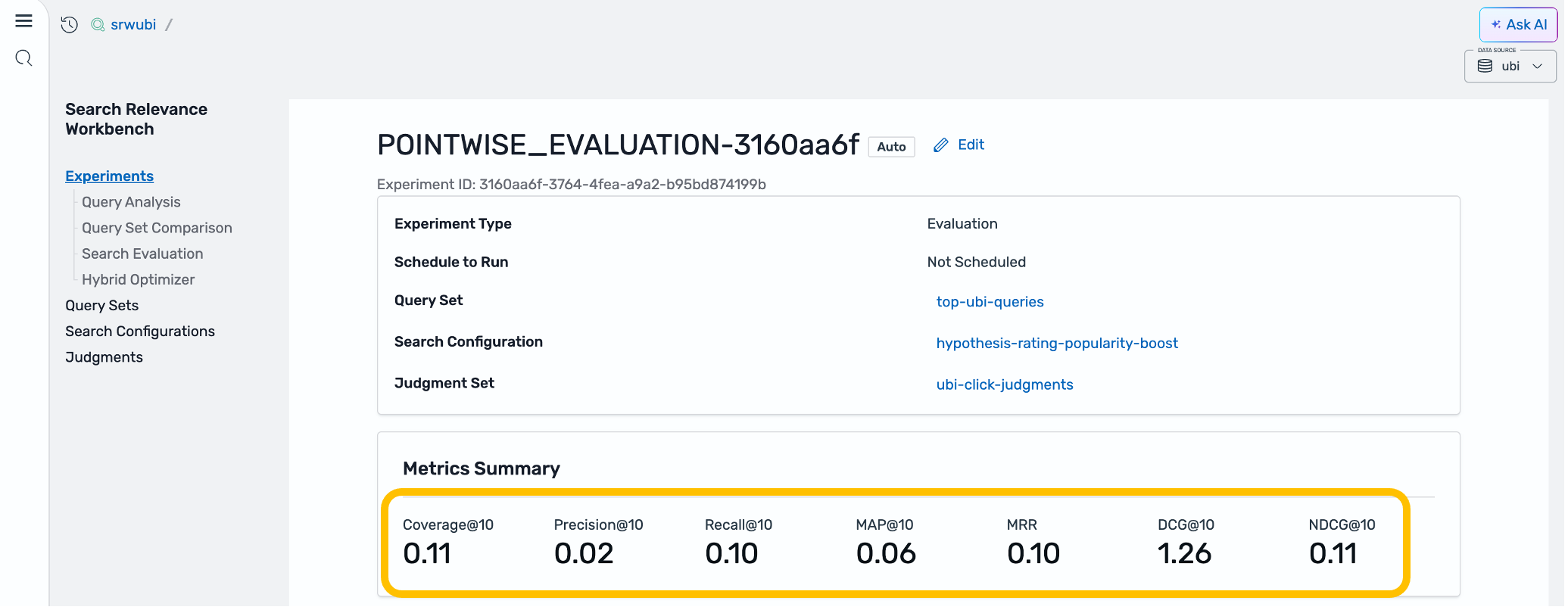Viewport: 1568px width, 610px height.
Task: Open Hybrid Optimizer page
Action: pyautogui.click(x=138, y=279)
